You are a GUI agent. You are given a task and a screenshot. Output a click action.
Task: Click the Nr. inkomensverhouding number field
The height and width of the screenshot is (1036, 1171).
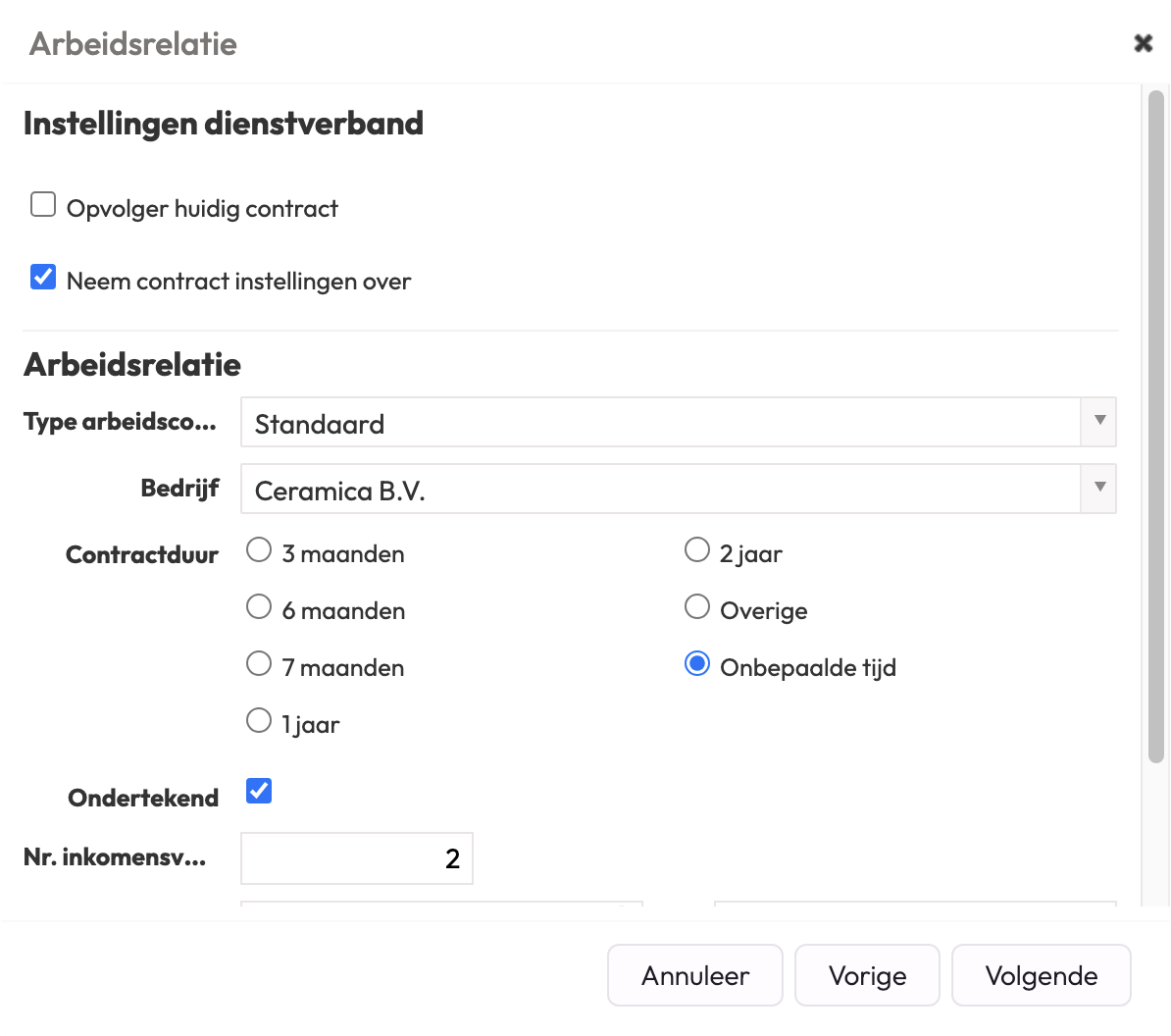coord(357,858)
